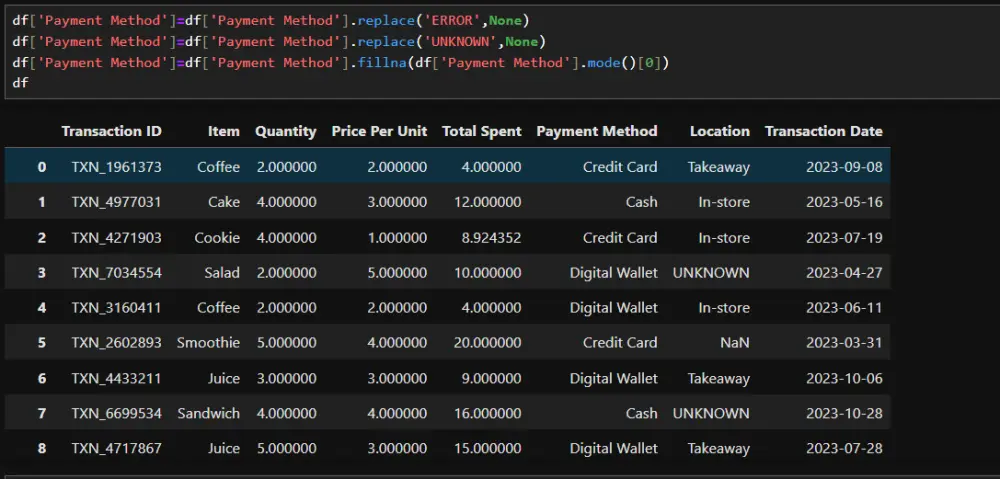
Task: Select cell TXN_2602893
Action: 117,343
